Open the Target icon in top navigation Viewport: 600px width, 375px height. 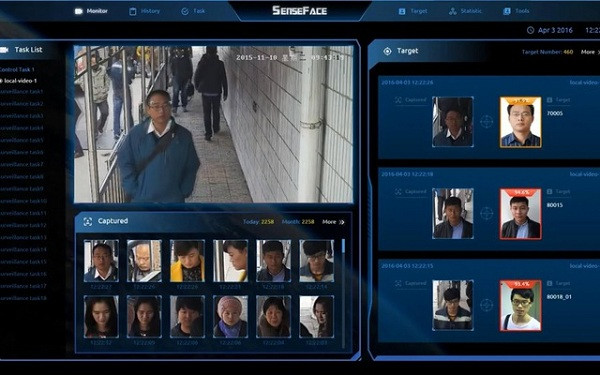coord(402,11)
